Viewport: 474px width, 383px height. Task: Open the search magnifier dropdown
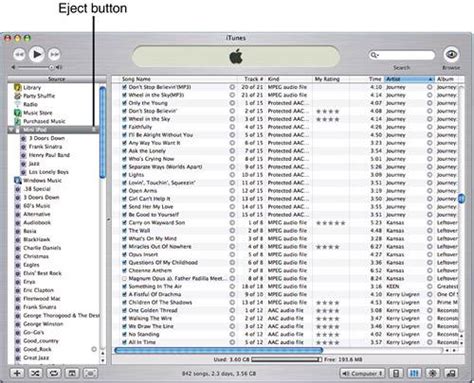tap(375, 55)
